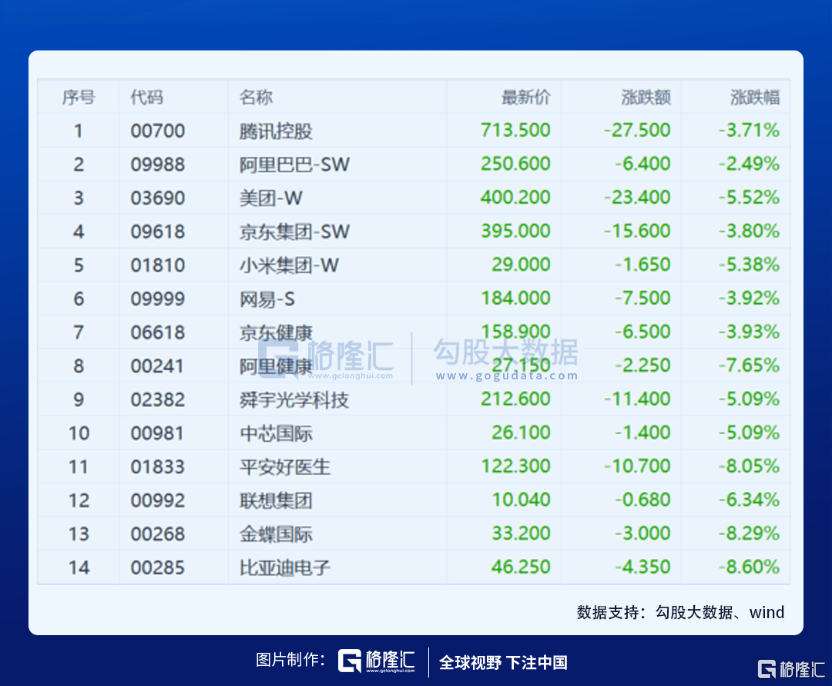Image resolution: width=832 pixels, height=686 pixels.
Task: Click price 10.040
Action: 521,499
